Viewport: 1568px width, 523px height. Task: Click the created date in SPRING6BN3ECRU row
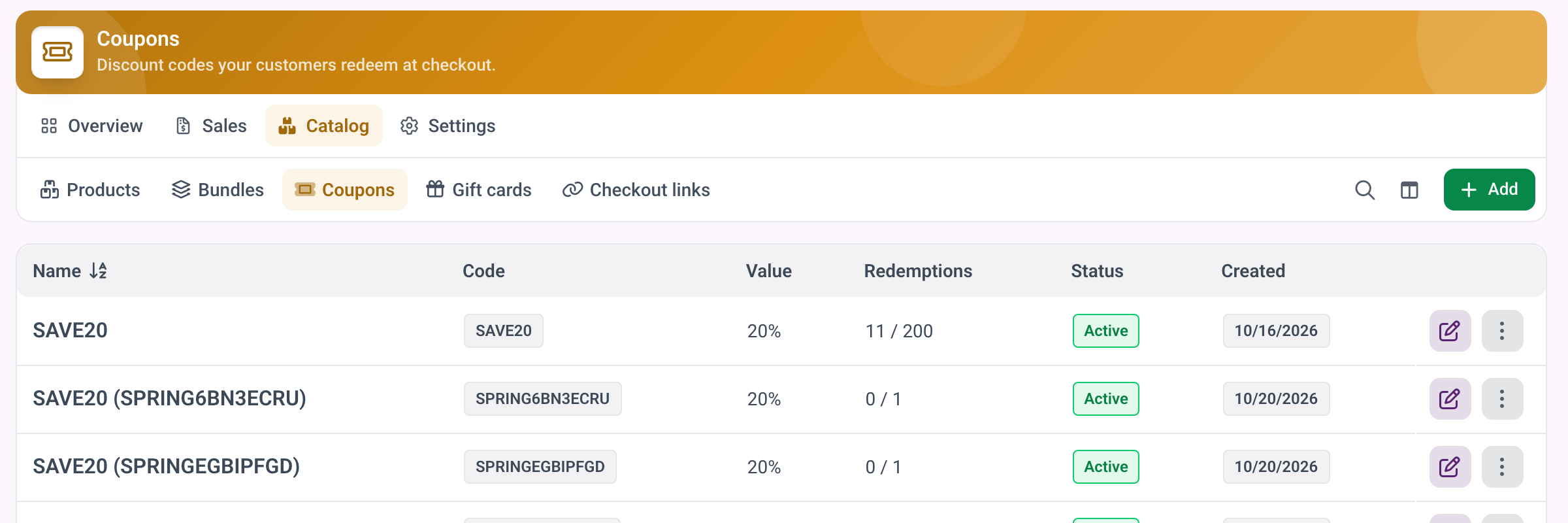click(1276, 399)
